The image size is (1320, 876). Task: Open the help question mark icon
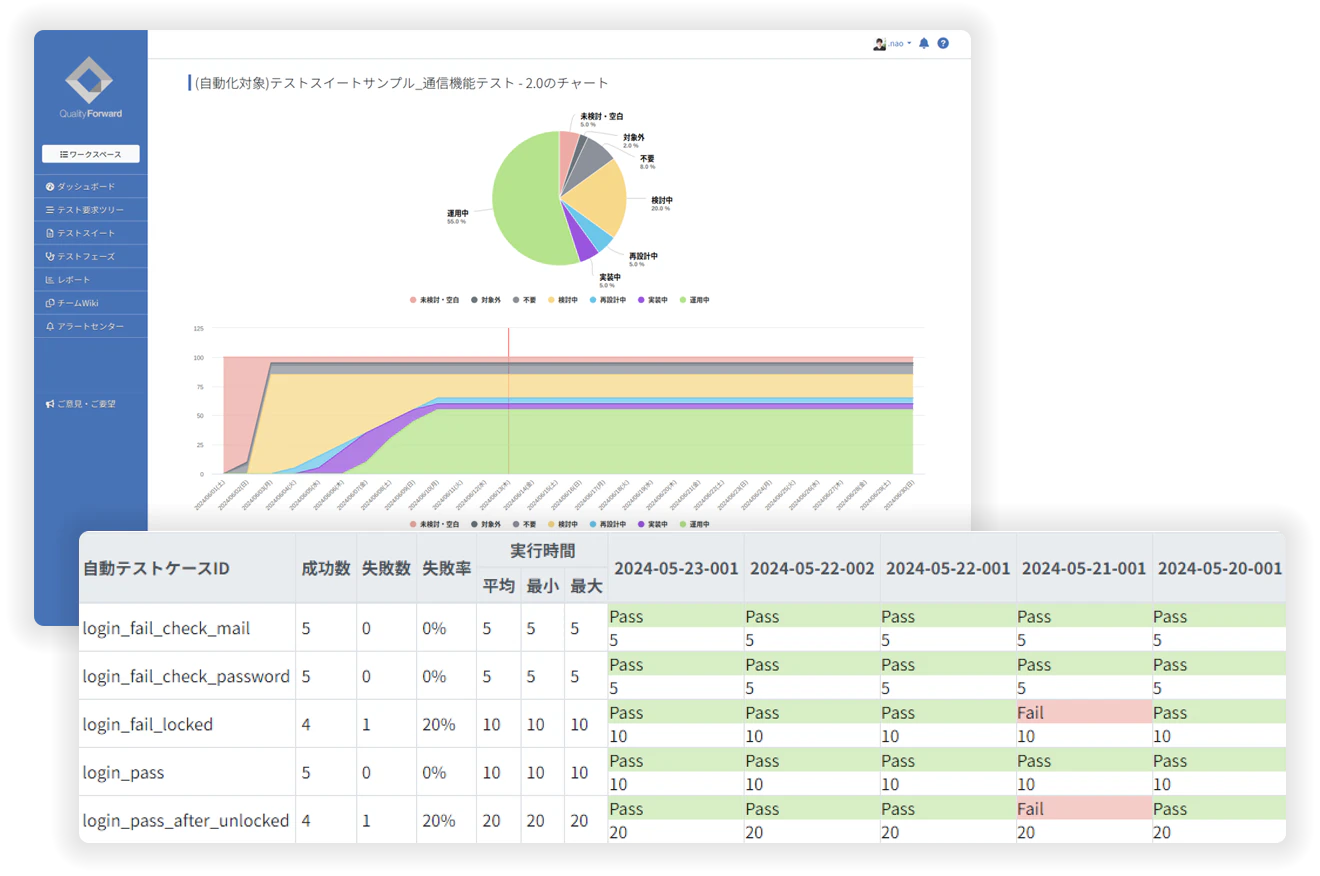pyautogui.click(x=943, y=44)
